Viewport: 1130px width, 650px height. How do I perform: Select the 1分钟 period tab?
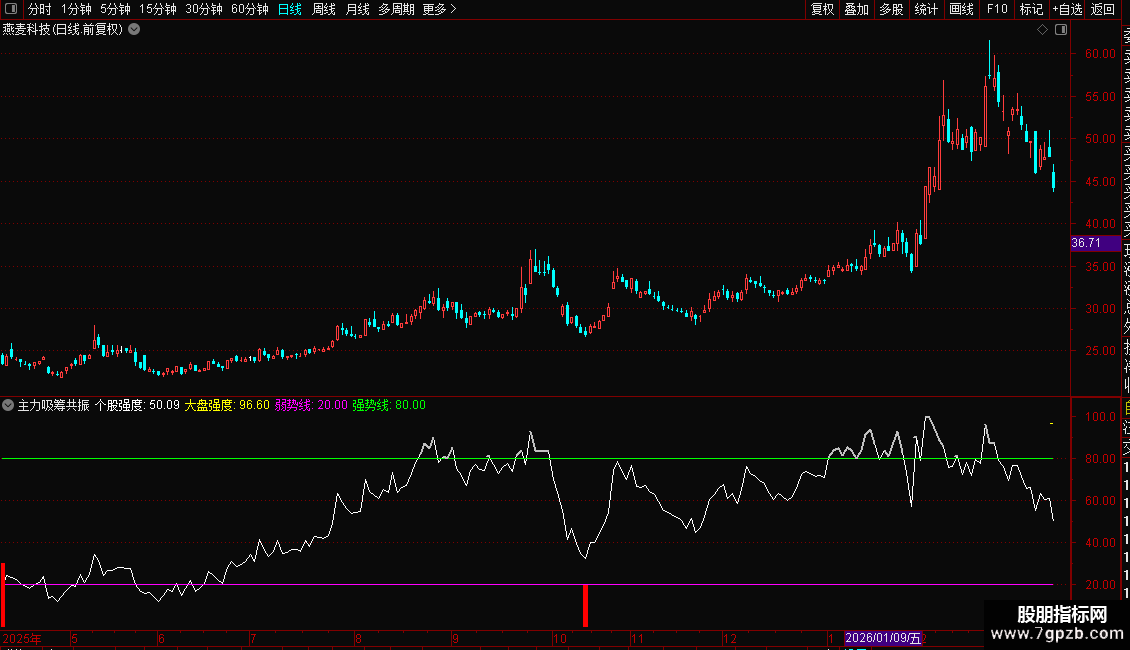pos(76,9)
